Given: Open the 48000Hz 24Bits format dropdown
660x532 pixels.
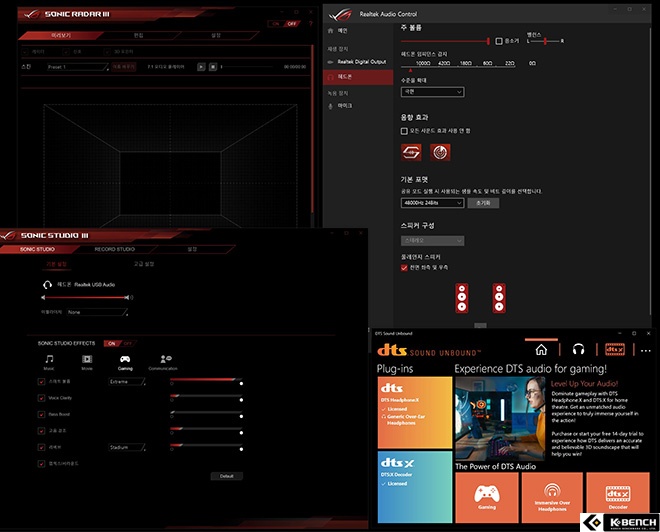Looking at the screenshot, I should coord(432,203).
